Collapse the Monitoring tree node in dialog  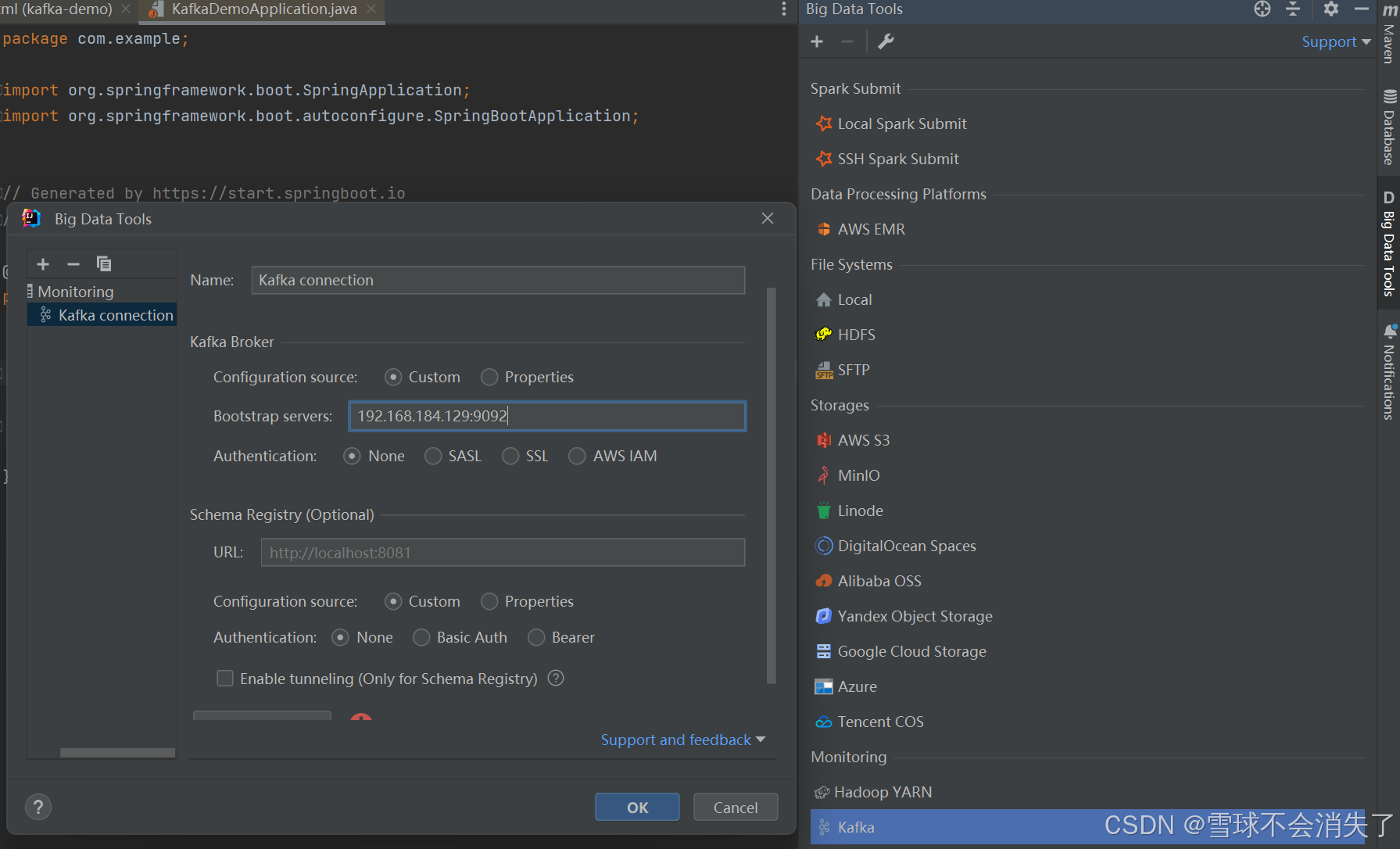pos(30,291)
